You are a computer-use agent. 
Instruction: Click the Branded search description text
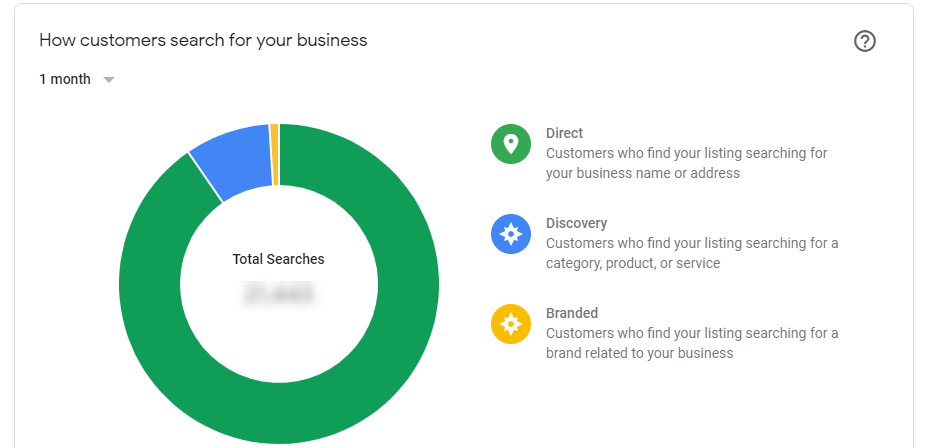(691, 343)
